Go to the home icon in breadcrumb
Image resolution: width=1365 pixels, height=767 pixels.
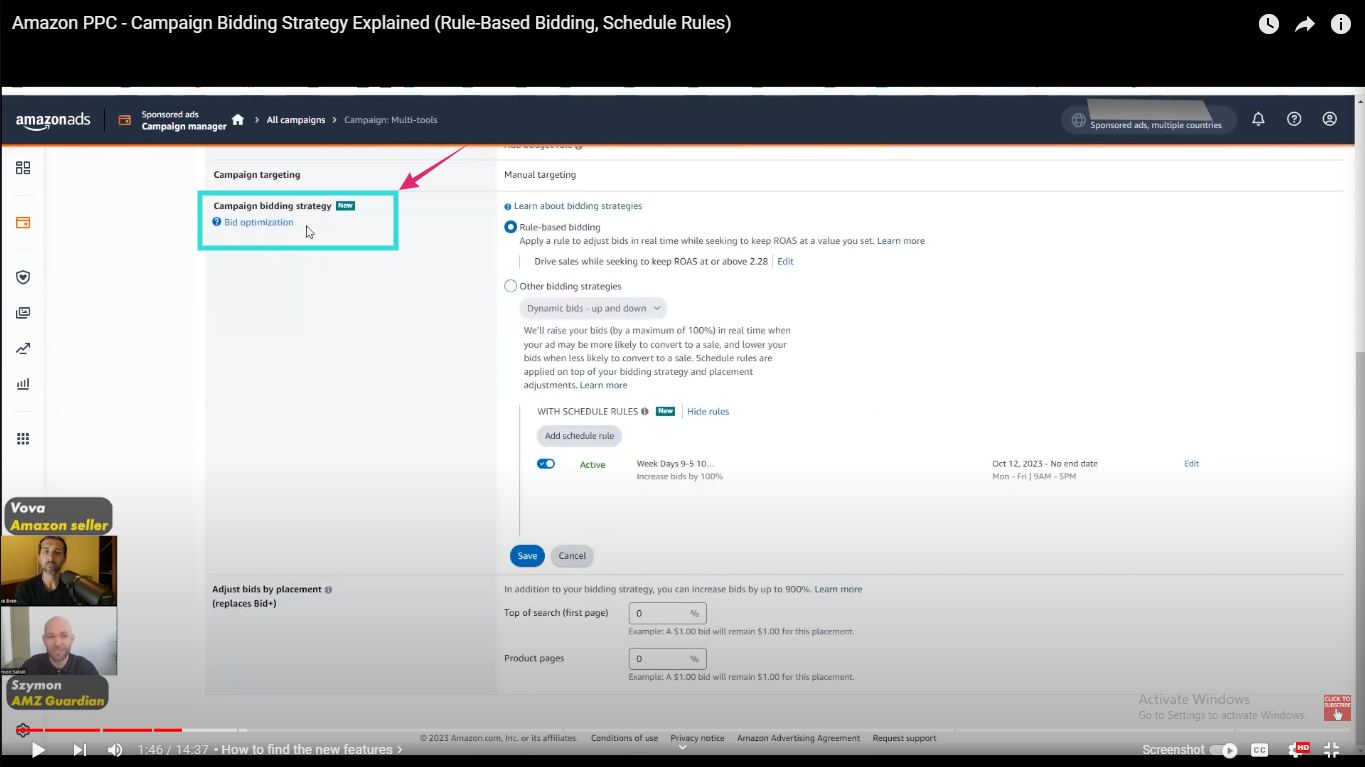(x=238, y=120)
